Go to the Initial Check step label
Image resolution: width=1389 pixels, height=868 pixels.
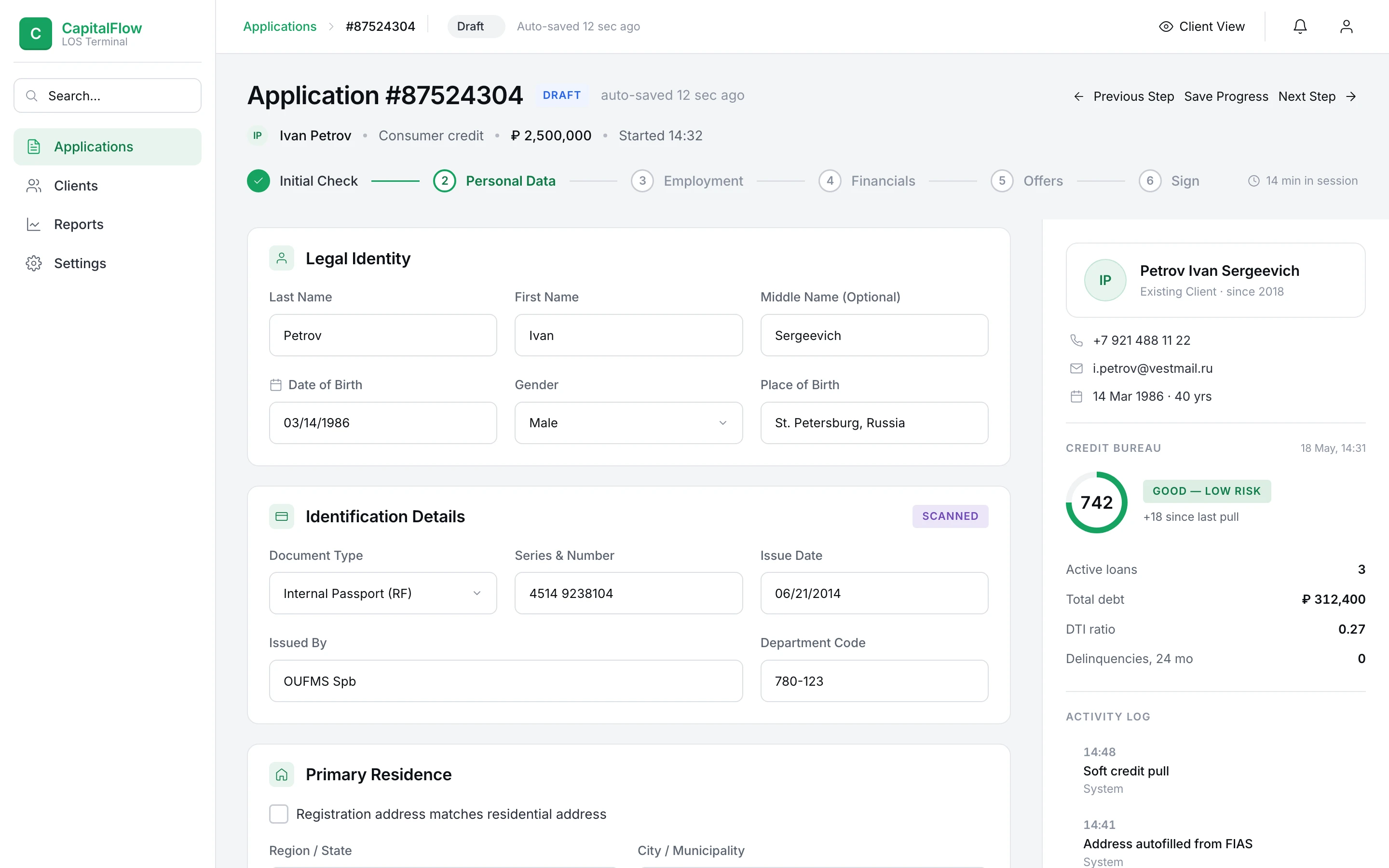318,181
